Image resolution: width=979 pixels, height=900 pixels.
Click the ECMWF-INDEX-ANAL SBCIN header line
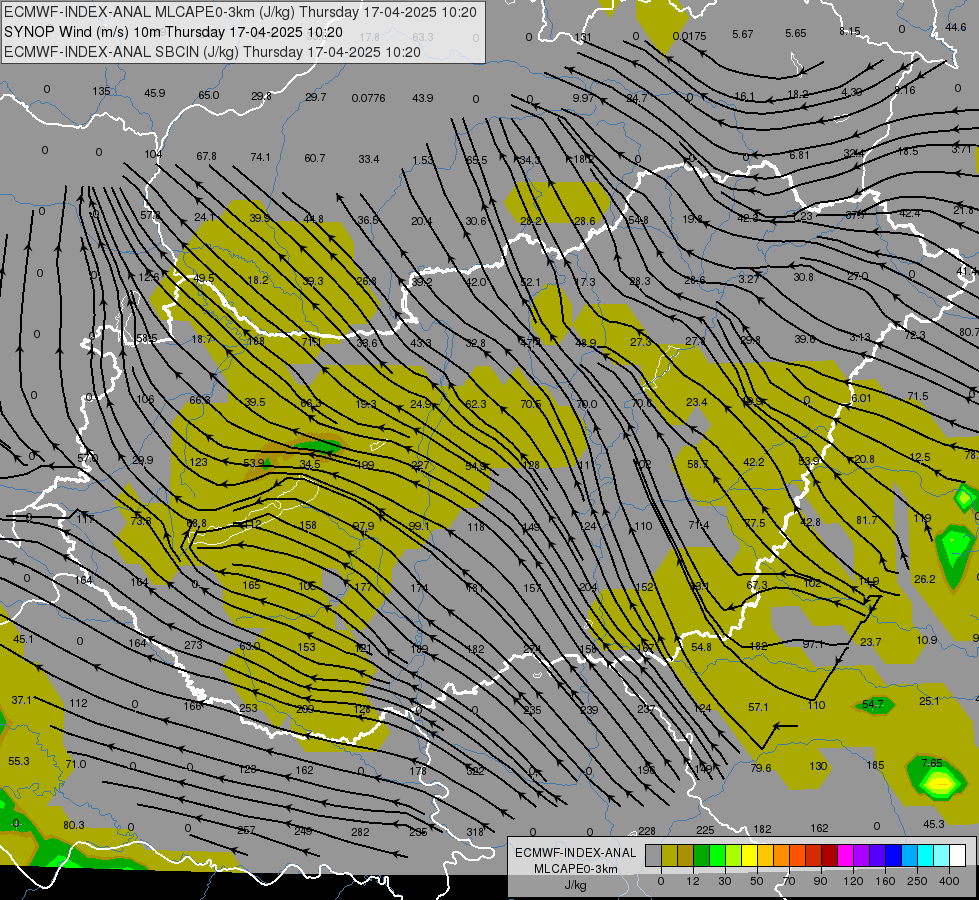212,52
